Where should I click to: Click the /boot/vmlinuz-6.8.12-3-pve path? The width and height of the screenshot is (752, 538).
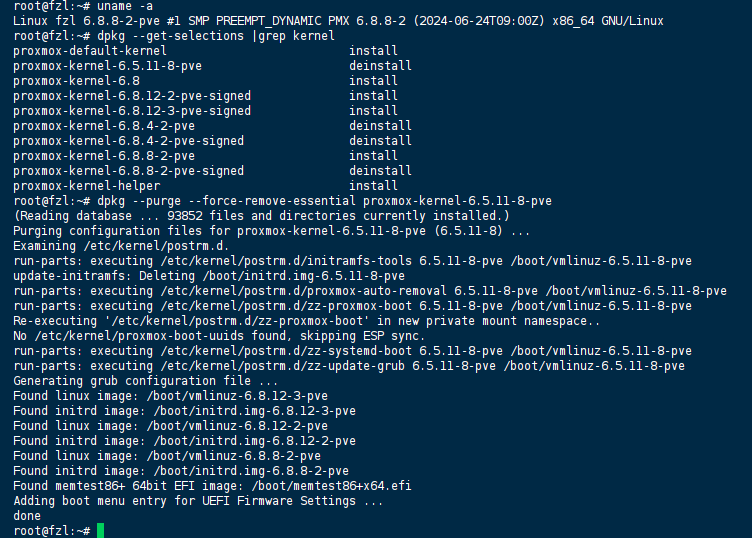(237, 396)
